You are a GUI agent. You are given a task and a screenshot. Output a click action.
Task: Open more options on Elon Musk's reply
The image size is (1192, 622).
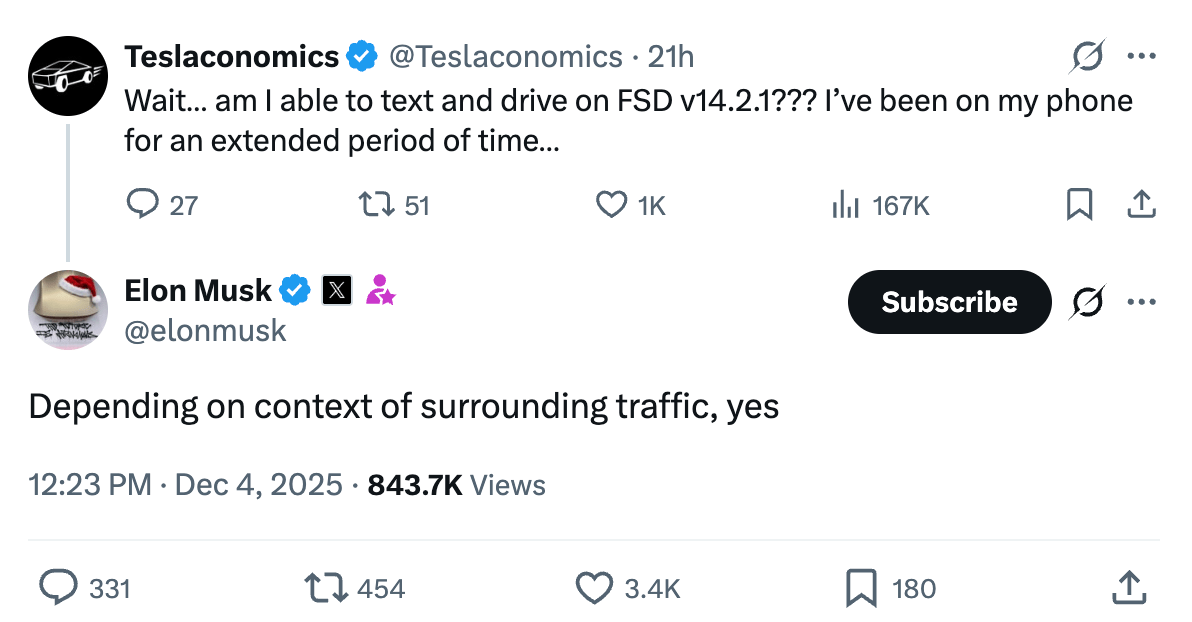click(1141, 302)
